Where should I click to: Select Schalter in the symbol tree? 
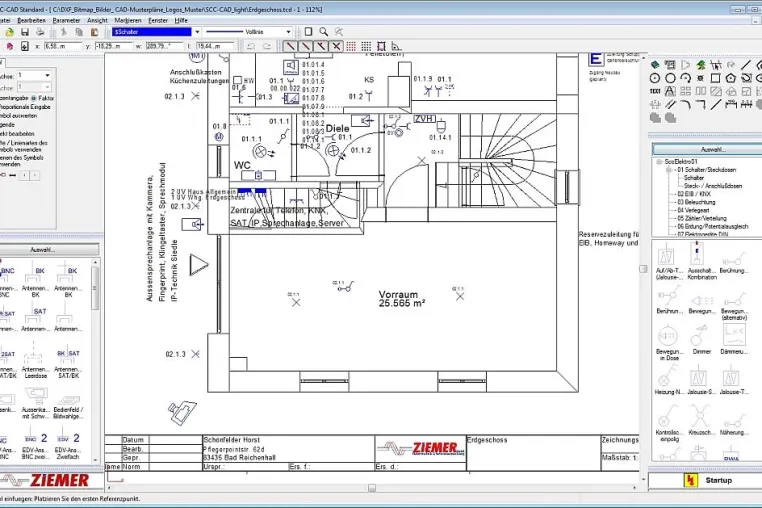[x=693, y=178]
